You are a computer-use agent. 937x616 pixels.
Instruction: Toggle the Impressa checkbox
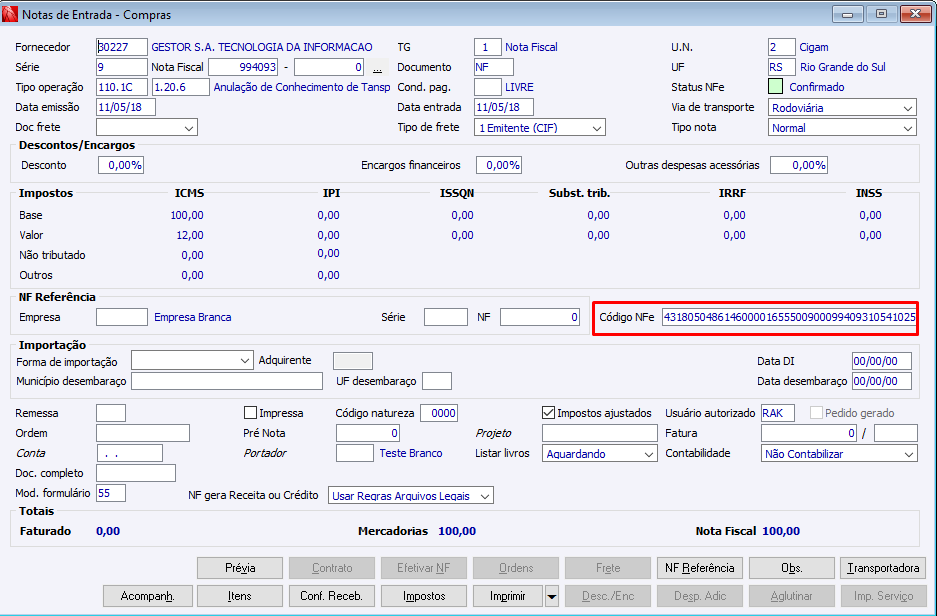point(250,413)
